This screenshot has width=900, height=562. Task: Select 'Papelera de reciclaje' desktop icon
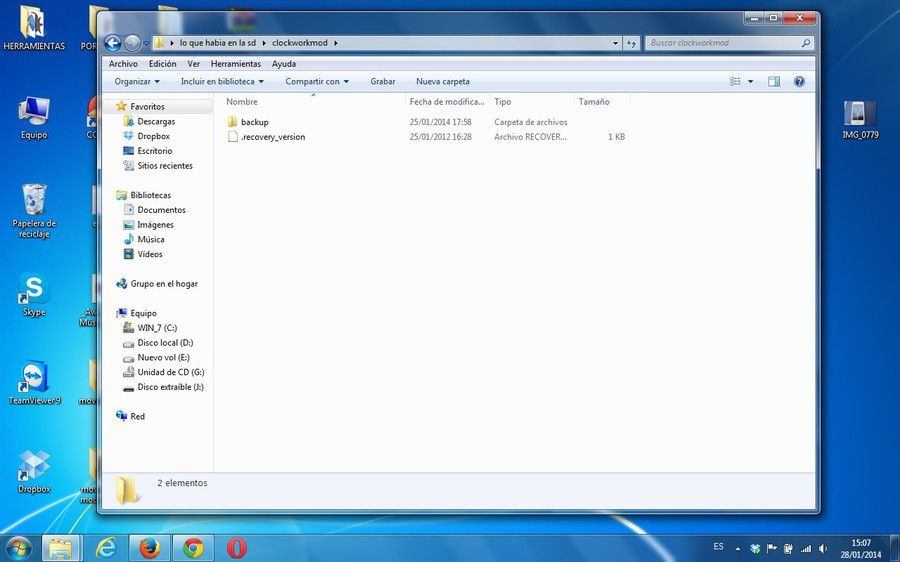pos(34,211)
